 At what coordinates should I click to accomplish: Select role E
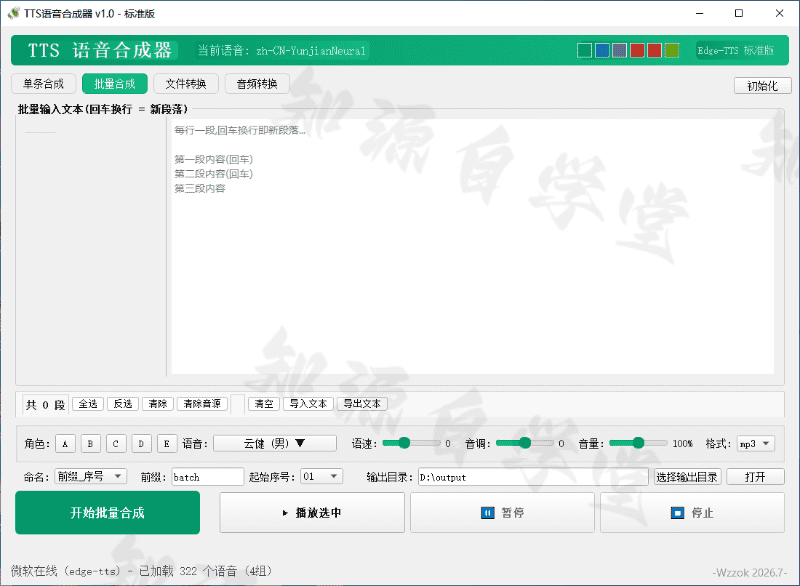(x=167, y=444)
